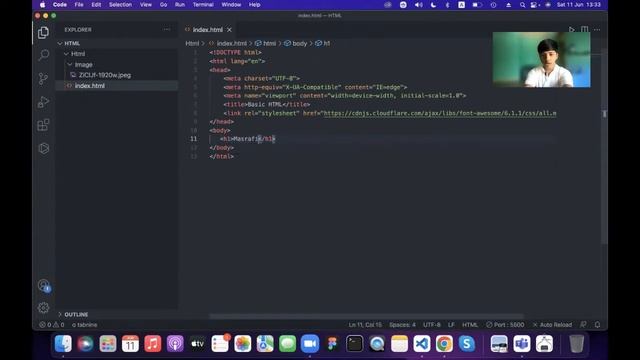Click line number 11 in gutter
This screenshot has height=360, width=640.
[193, 139]
